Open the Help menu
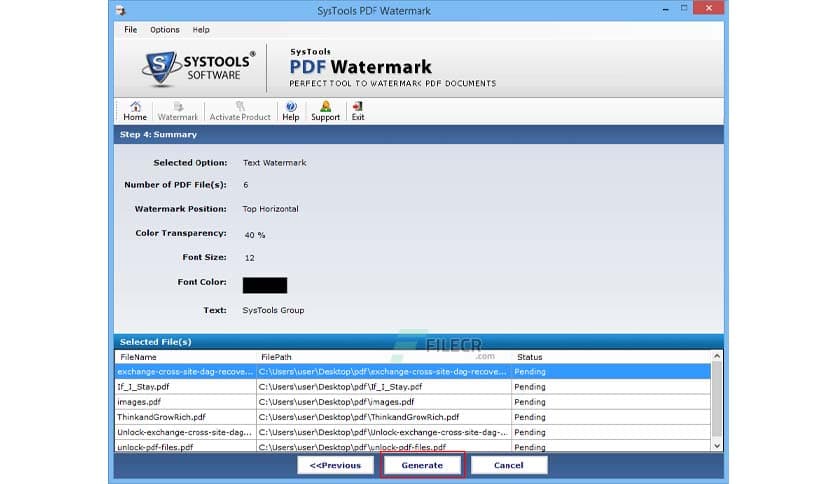836x484 pixels. 201,30
